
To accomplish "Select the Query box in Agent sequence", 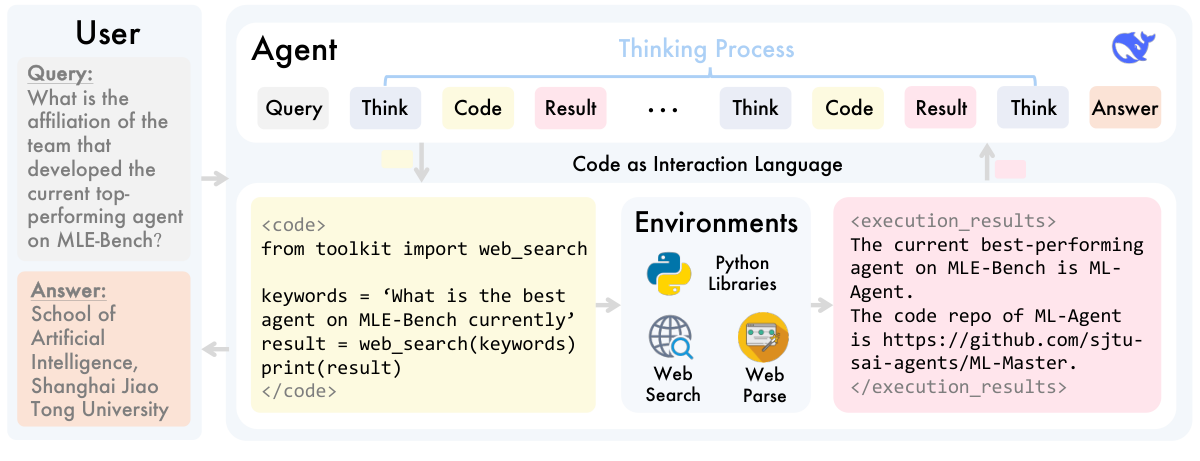I will pos(293,108).
